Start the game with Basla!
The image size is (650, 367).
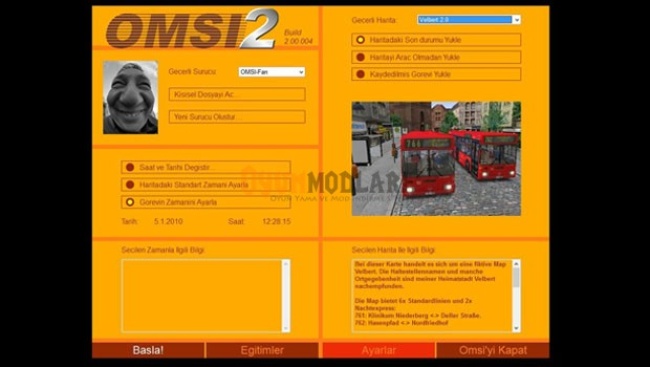148,350
